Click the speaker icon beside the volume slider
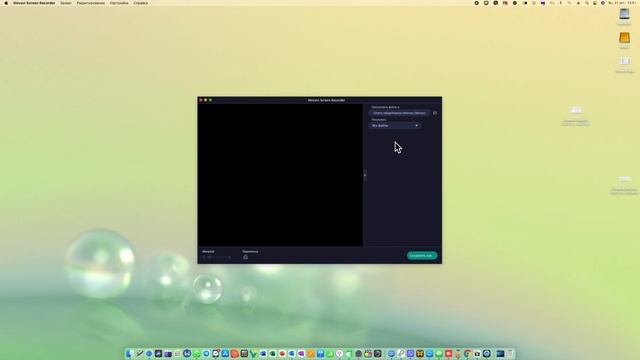 pos(204,257)
